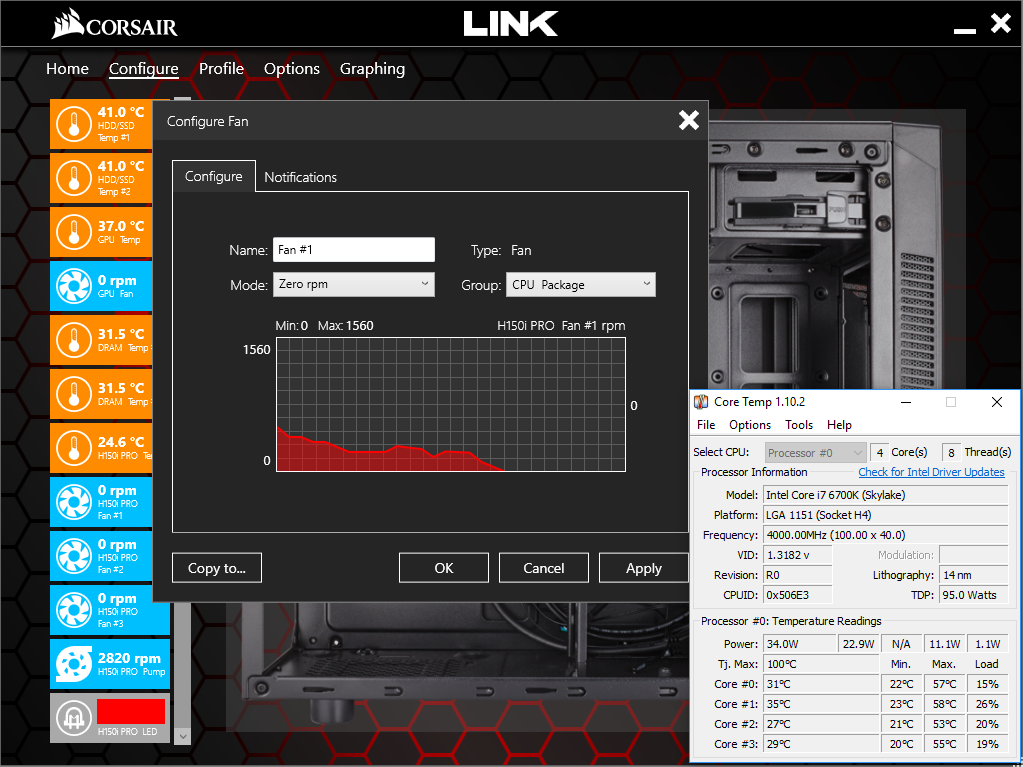Click the Corsair sails logo
The width and height of the screenshot is (1023, 767).
68,23
